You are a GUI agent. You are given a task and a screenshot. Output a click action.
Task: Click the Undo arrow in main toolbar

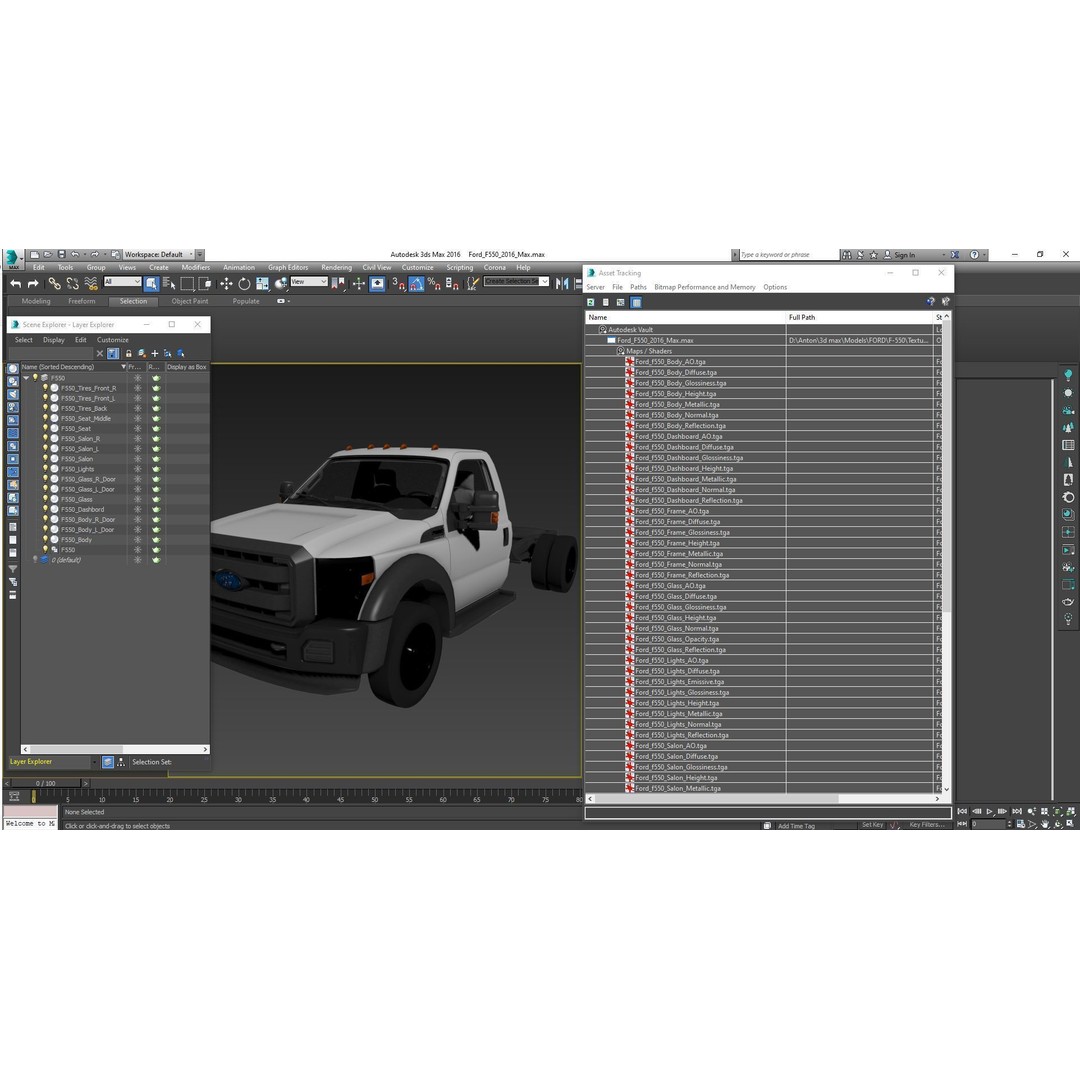pos(15,284)
